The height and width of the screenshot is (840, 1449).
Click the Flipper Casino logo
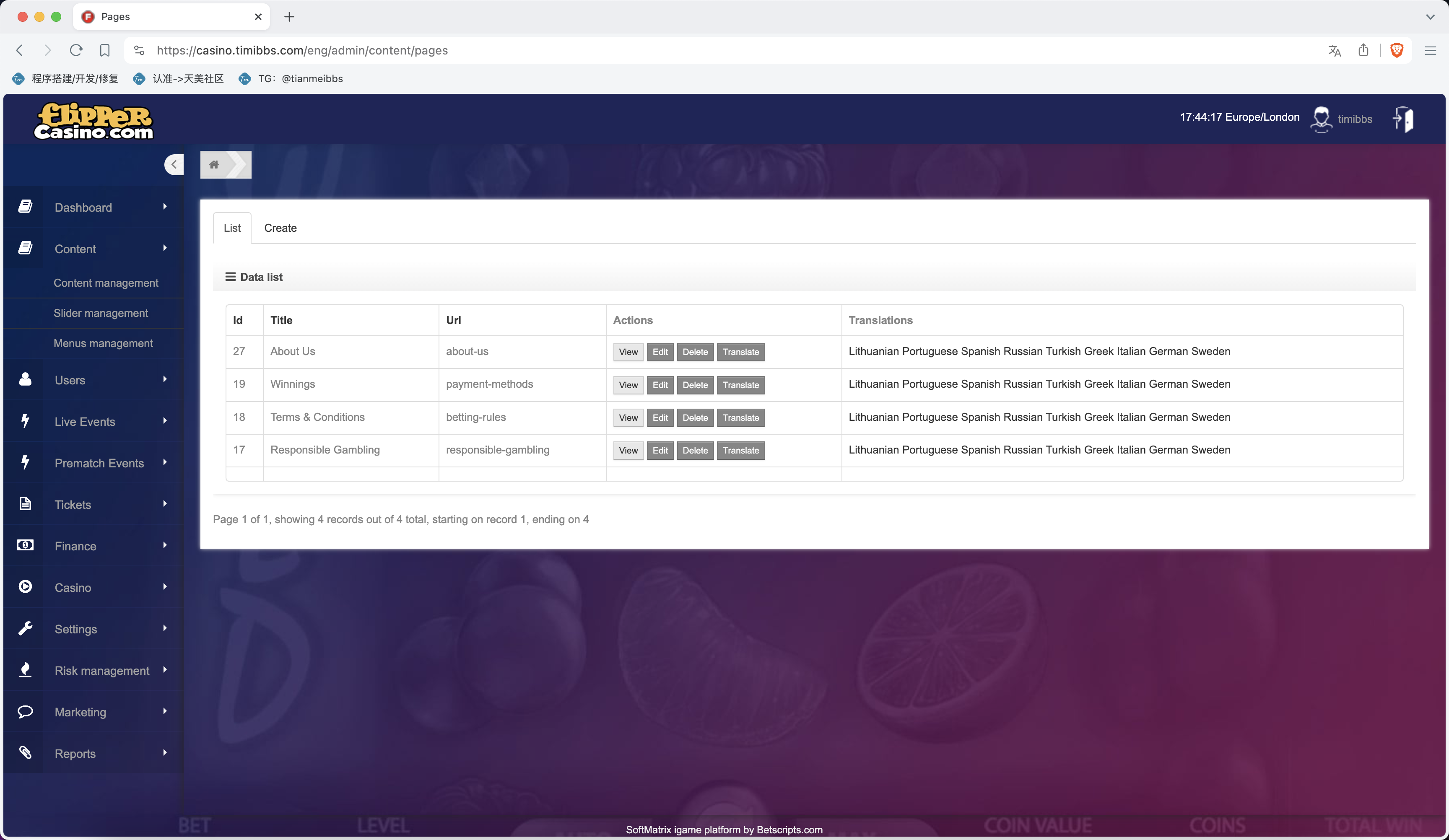click(x=93, y=121)
